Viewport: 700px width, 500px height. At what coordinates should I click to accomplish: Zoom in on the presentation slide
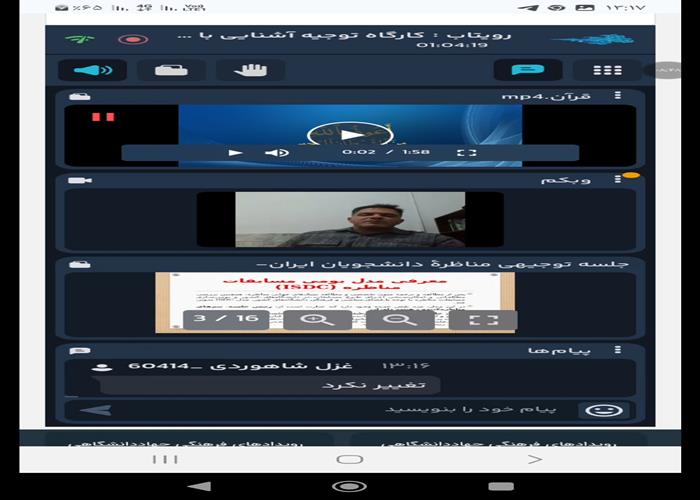(317, 320)
